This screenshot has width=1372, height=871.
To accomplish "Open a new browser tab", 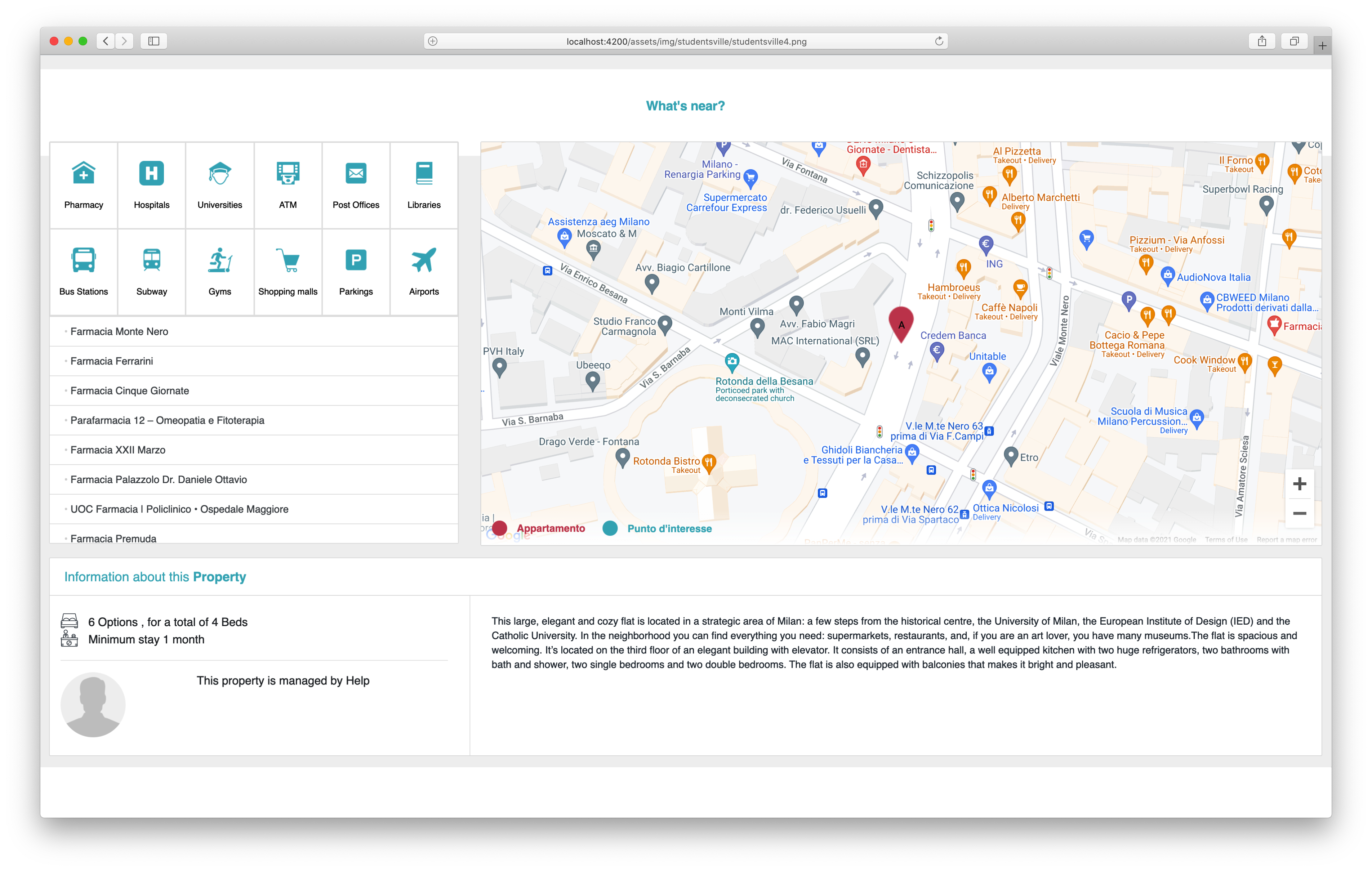I will 1322,46.
